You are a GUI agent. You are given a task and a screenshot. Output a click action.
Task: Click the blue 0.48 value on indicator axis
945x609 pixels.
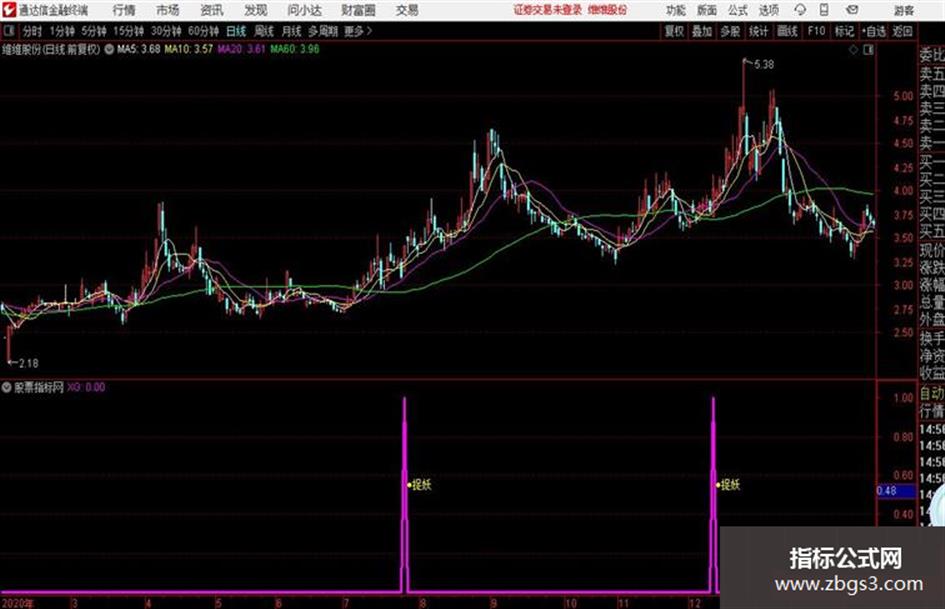click(x=887, y=491)
